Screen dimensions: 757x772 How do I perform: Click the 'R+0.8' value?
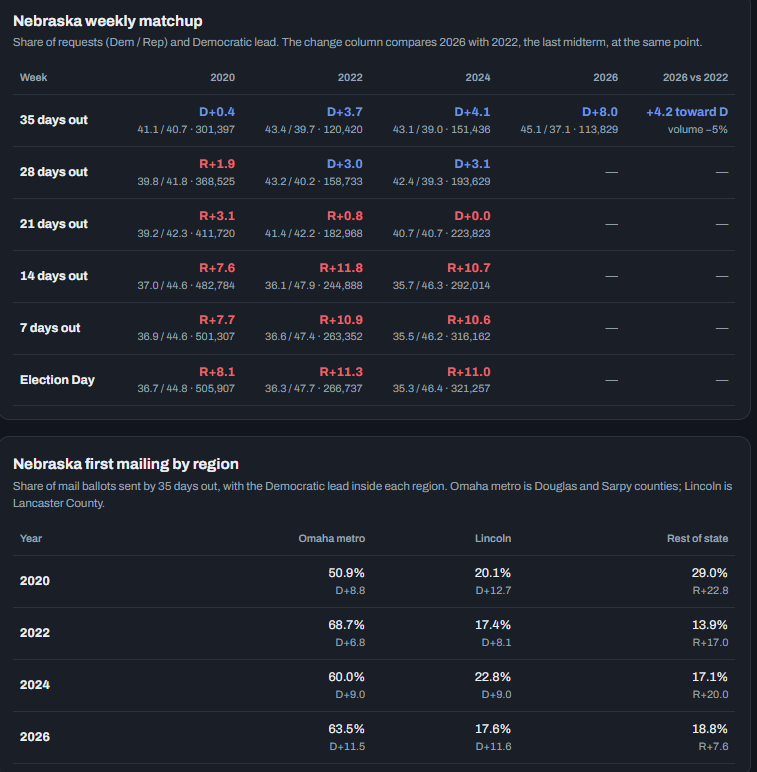click(x=345, y=216)
